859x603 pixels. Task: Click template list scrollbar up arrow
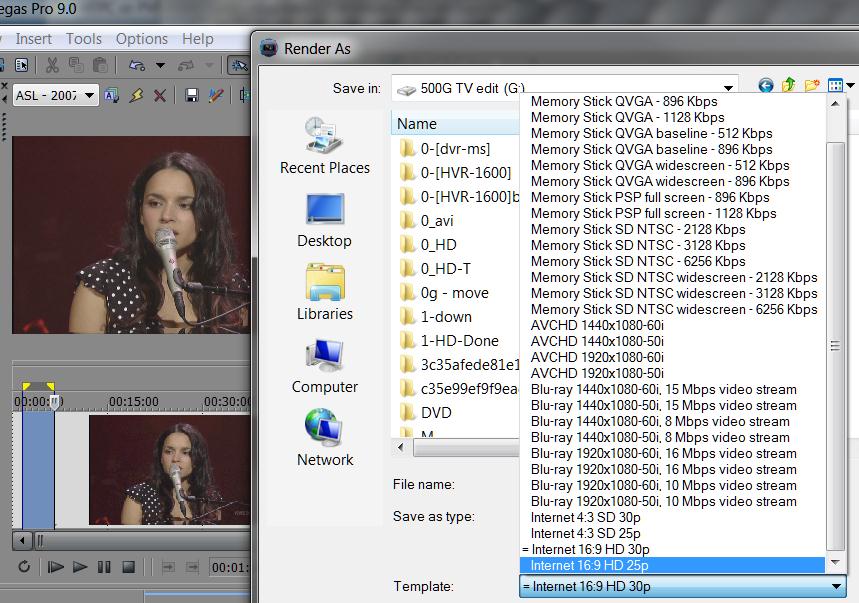[x=835, y=103]
